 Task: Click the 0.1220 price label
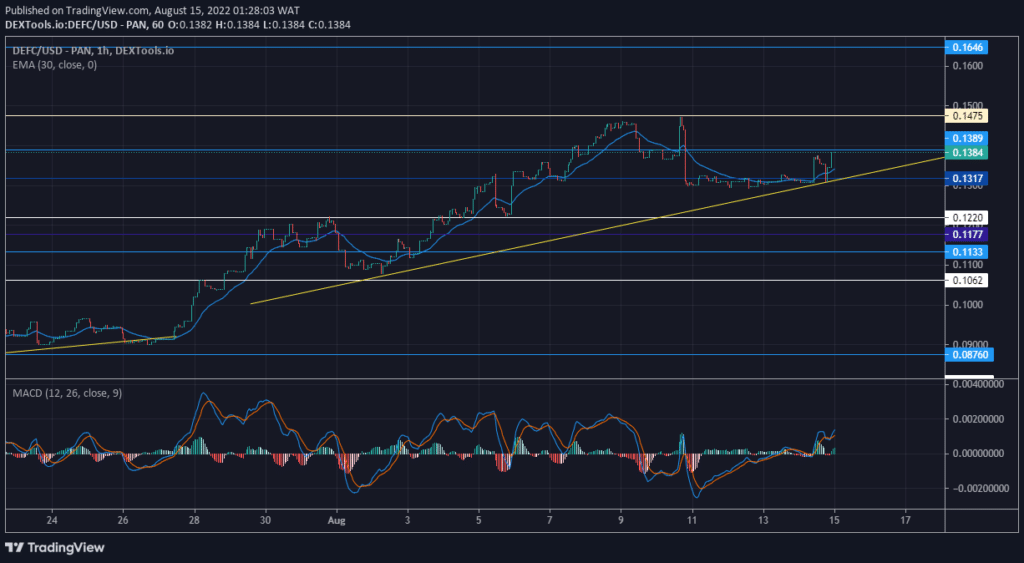point(967,217)
